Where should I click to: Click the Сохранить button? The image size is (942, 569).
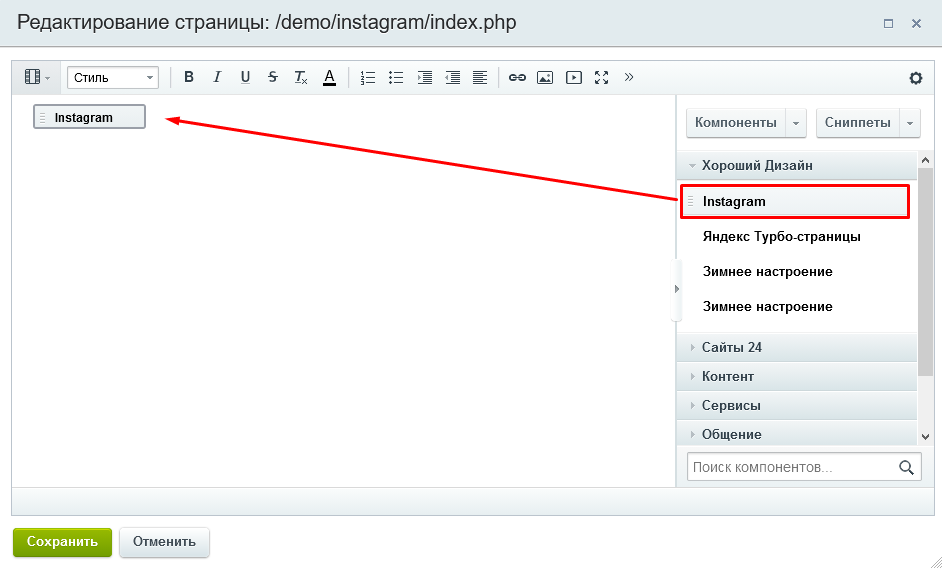tap(62, 542)
